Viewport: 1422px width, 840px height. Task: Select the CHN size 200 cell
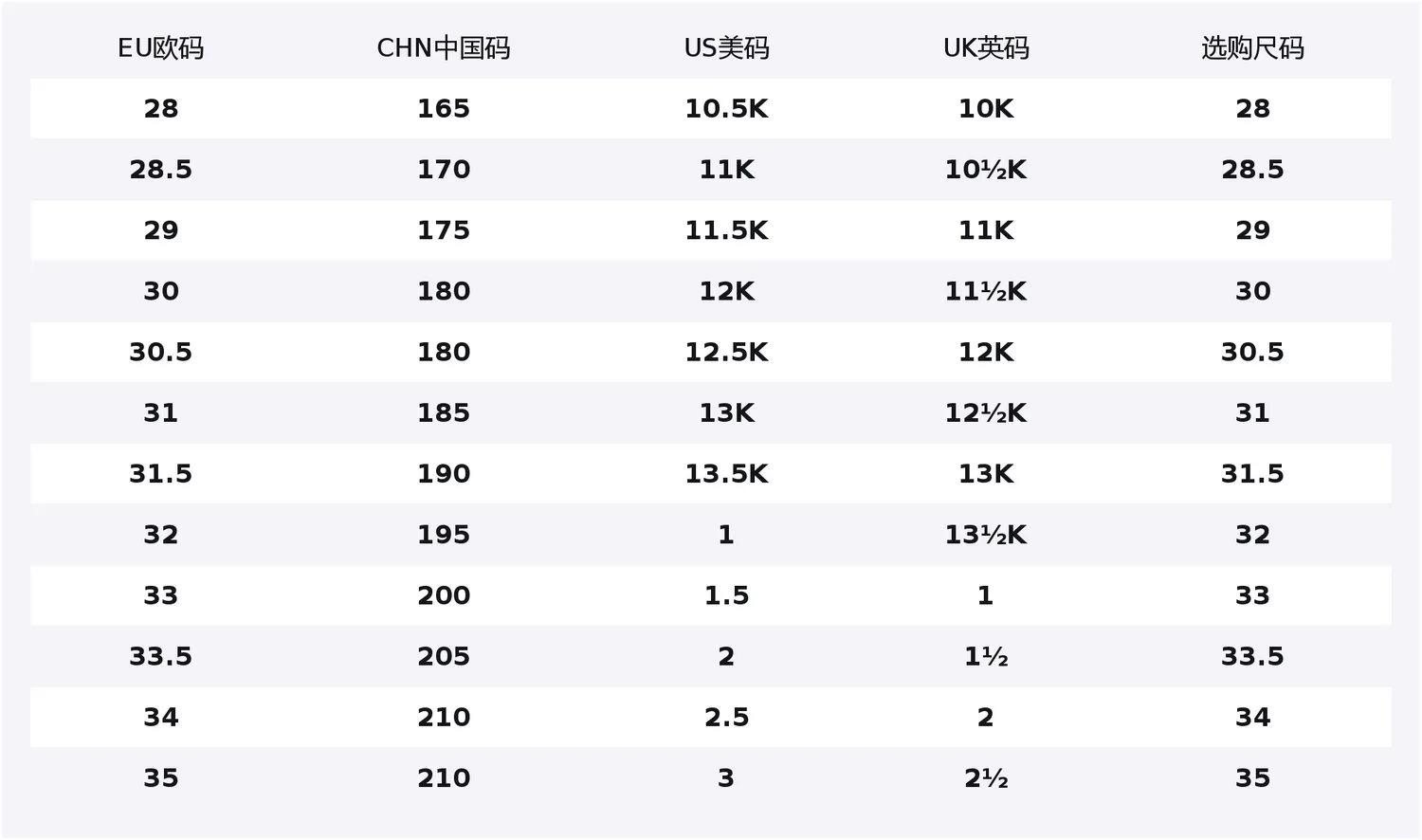444,595
